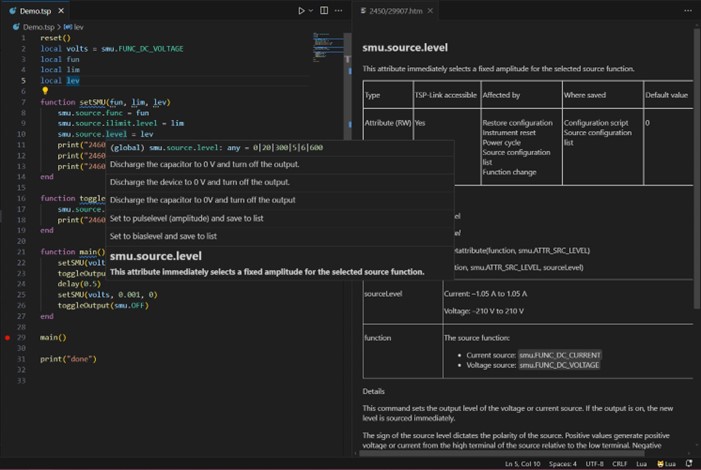Screen dimensions: 701x470
Task: Open the run options dropdown arrow
Action: click(311, 11)
